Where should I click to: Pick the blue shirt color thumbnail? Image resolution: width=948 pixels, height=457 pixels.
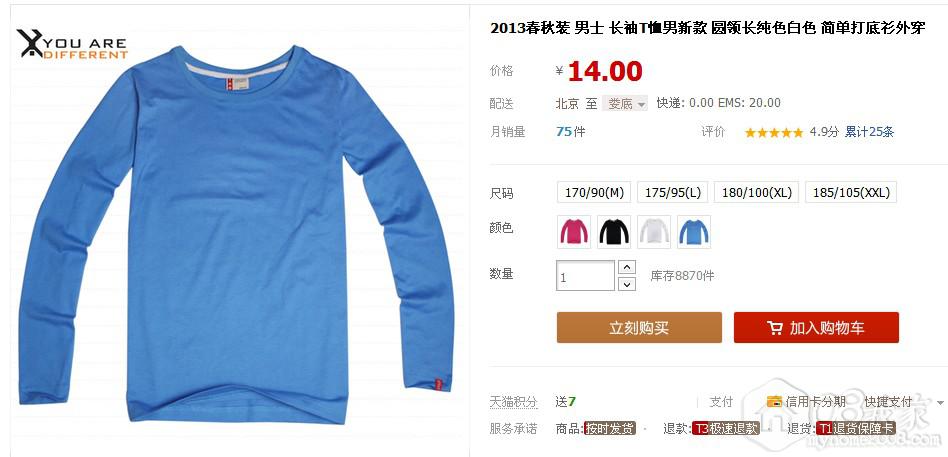tap(694, 232)
